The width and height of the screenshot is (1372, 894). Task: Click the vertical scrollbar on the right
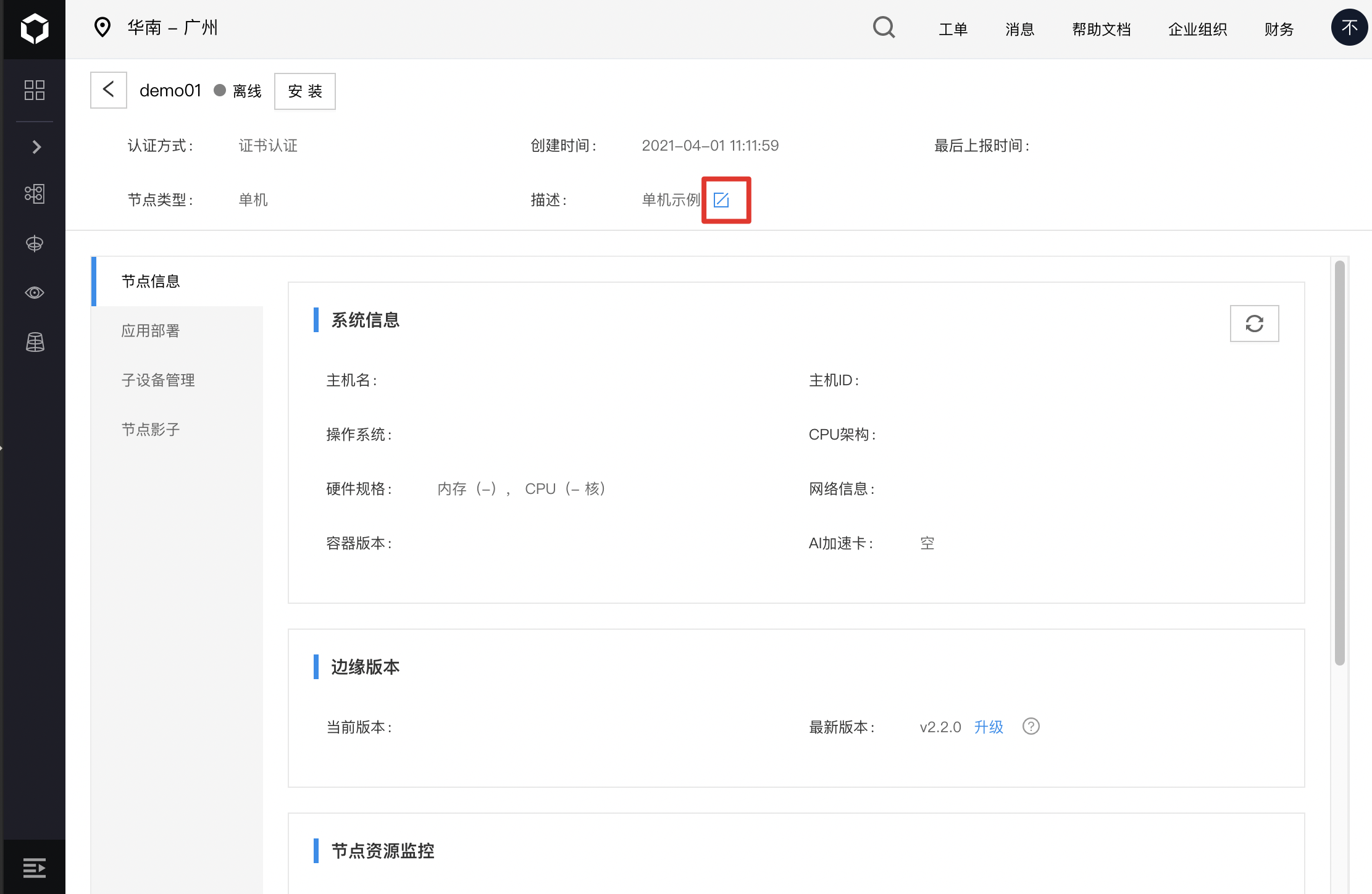(x=1340, y=463)
